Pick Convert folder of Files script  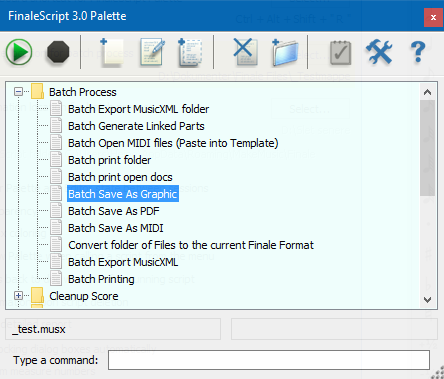[191, 245]
